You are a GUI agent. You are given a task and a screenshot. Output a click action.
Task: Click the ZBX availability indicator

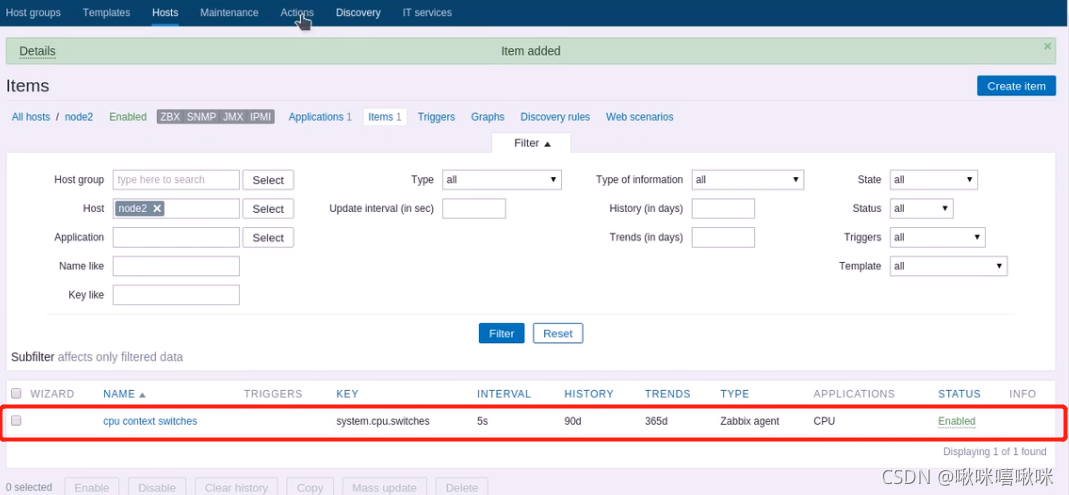coord(170,117)
